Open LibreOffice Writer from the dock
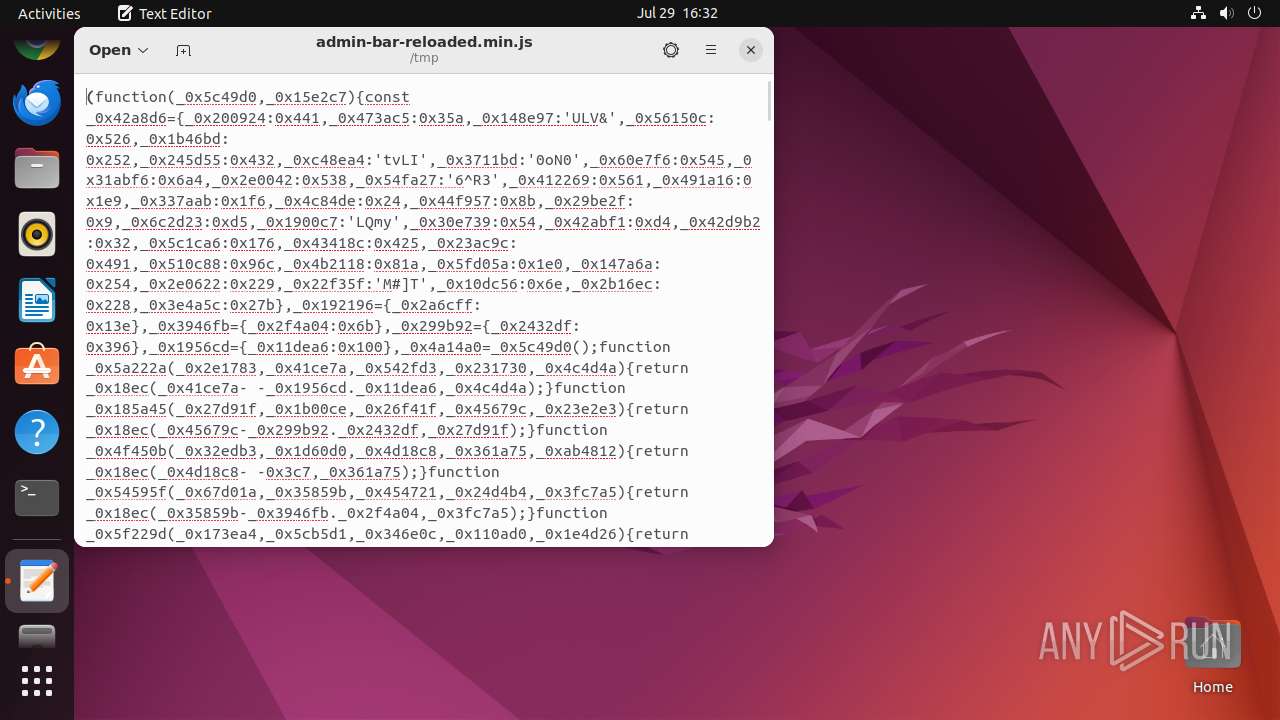Screen dimensions: 1280x720 37,300
